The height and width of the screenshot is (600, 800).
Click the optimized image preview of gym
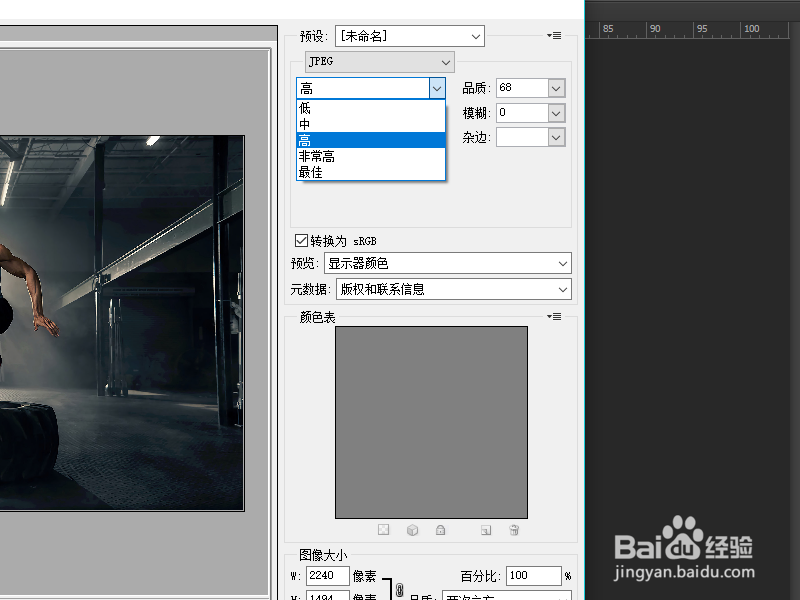122,323
